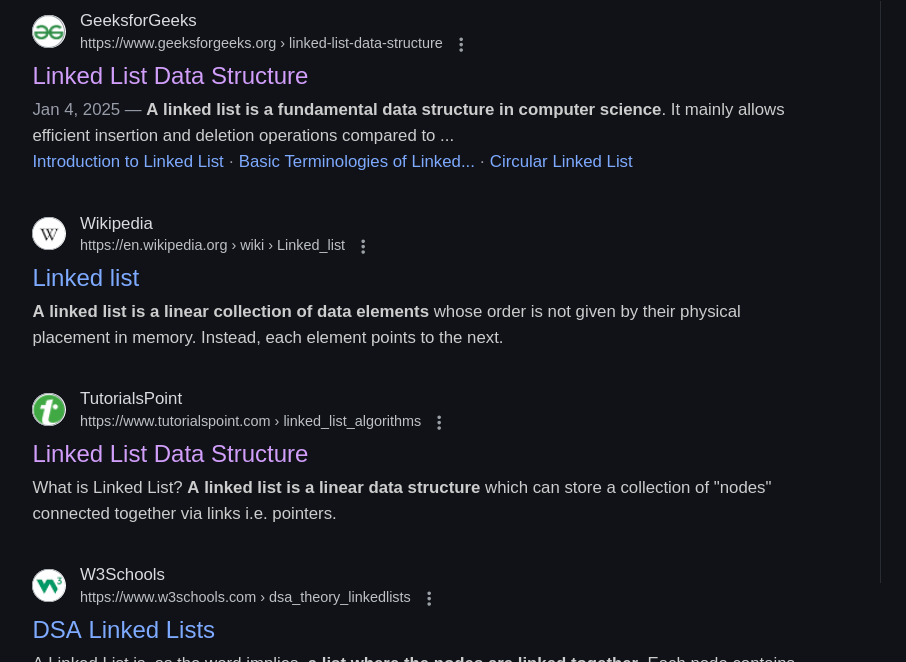Image resolution: width=906 pixels, height=662 pixels.
Task: Follow "Basic Terminologies of Linked..." sitelink
Action: 356,162
